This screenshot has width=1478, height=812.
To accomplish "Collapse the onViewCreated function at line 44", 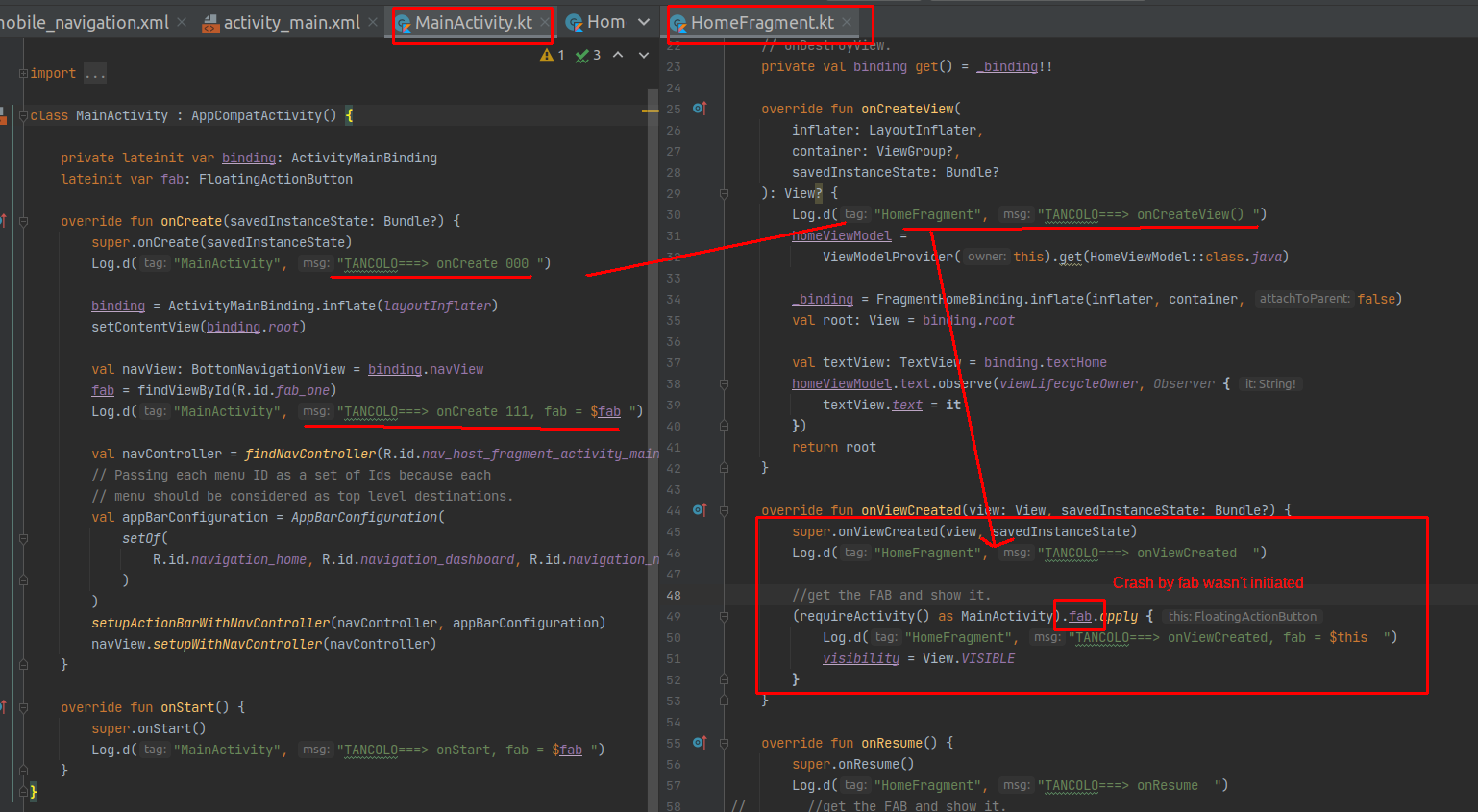I will pos(724,510).
